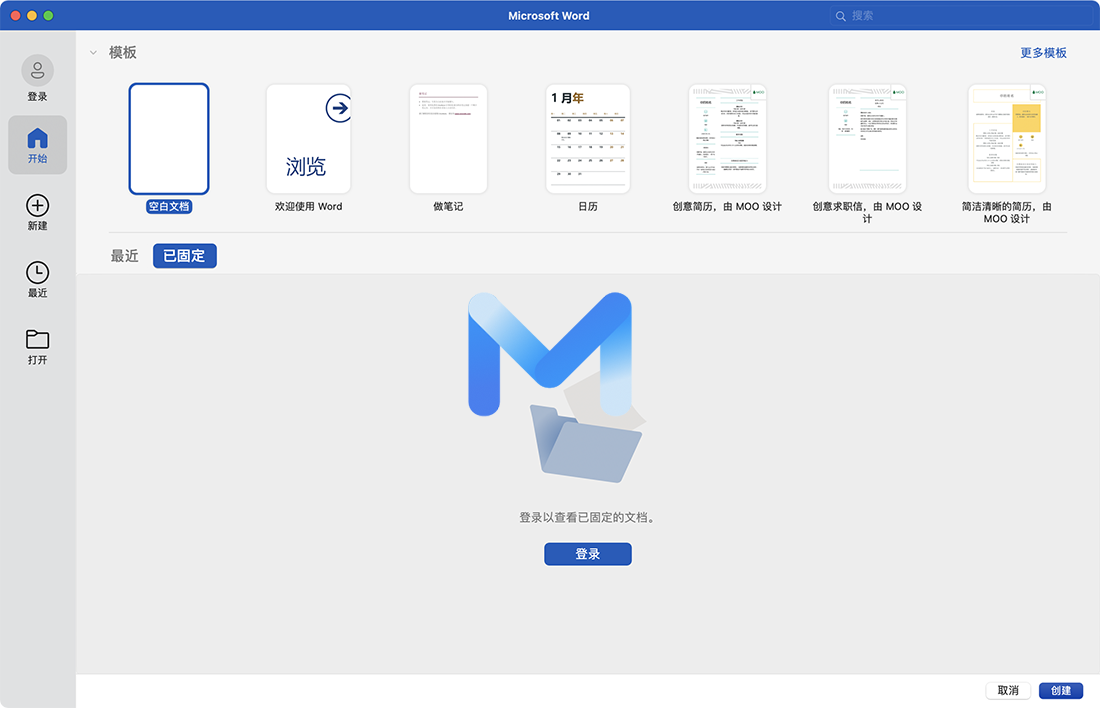Select the 空白文档 blank document thumbnail

pos(169,139)
